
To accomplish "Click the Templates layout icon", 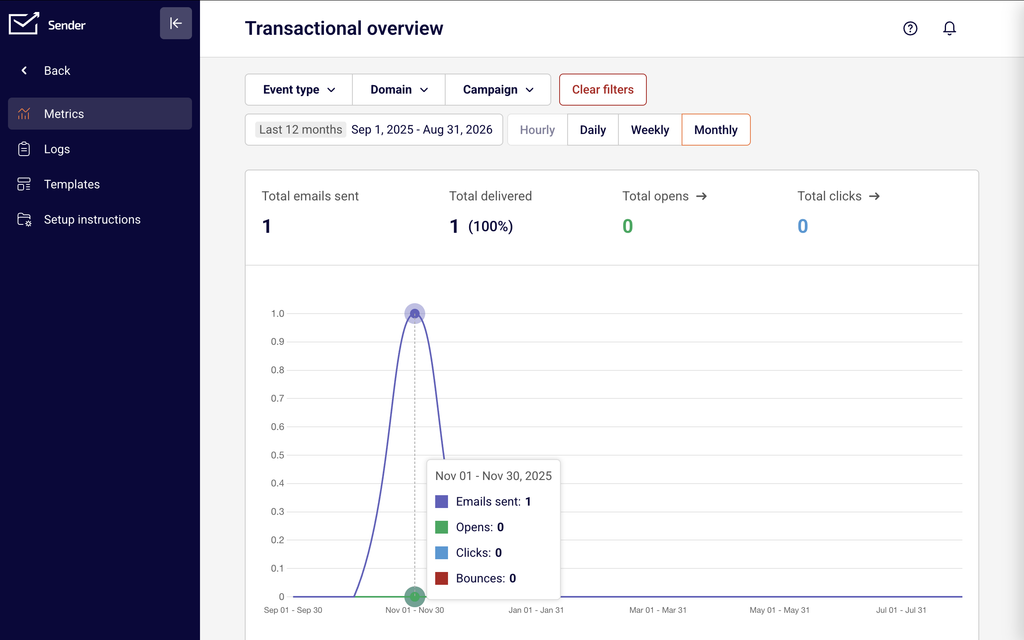I will (24, 184).
